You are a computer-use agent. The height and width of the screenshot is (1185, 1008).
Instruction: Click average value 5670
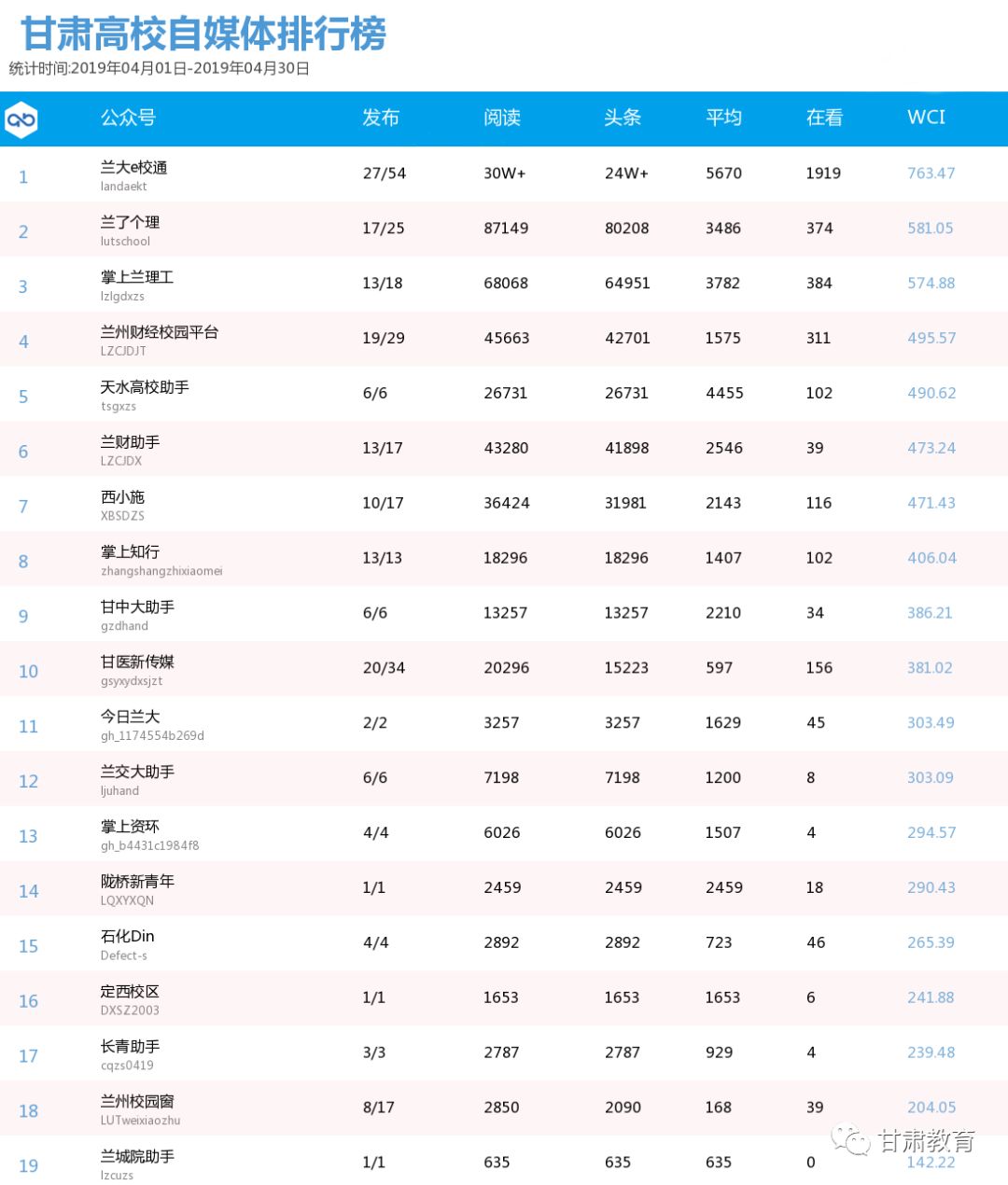(723, 174)
